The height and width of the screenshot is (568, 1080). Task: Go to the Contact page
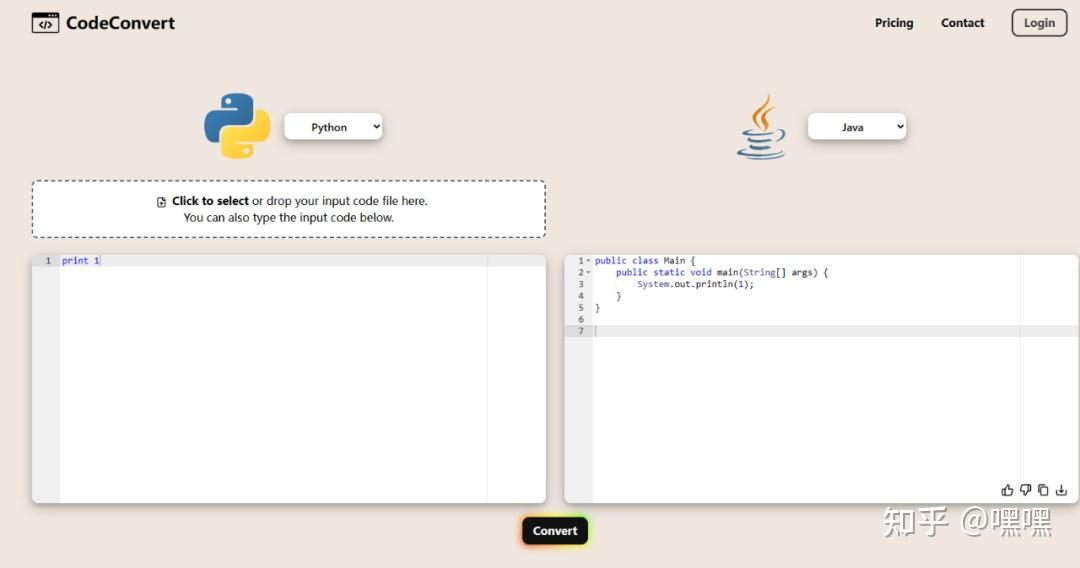point(962,23)
